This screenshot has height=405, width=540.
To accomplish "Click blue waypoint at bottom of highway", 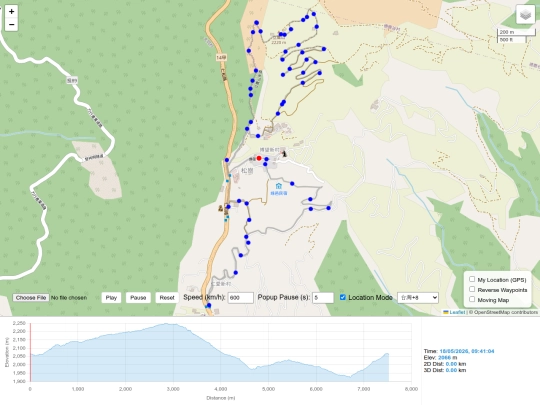I will tap(209, 305).
